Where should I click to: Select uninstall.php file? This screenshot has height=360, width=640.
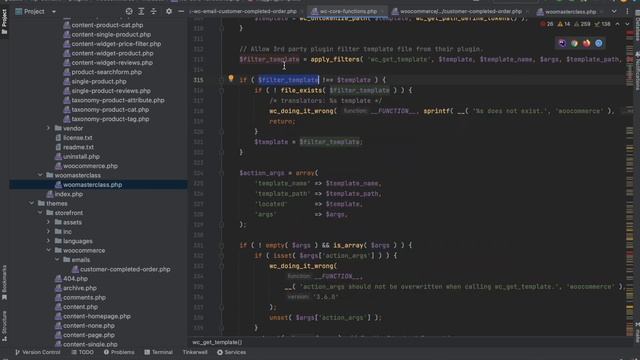pyautogui.click(x=81, y=157)
